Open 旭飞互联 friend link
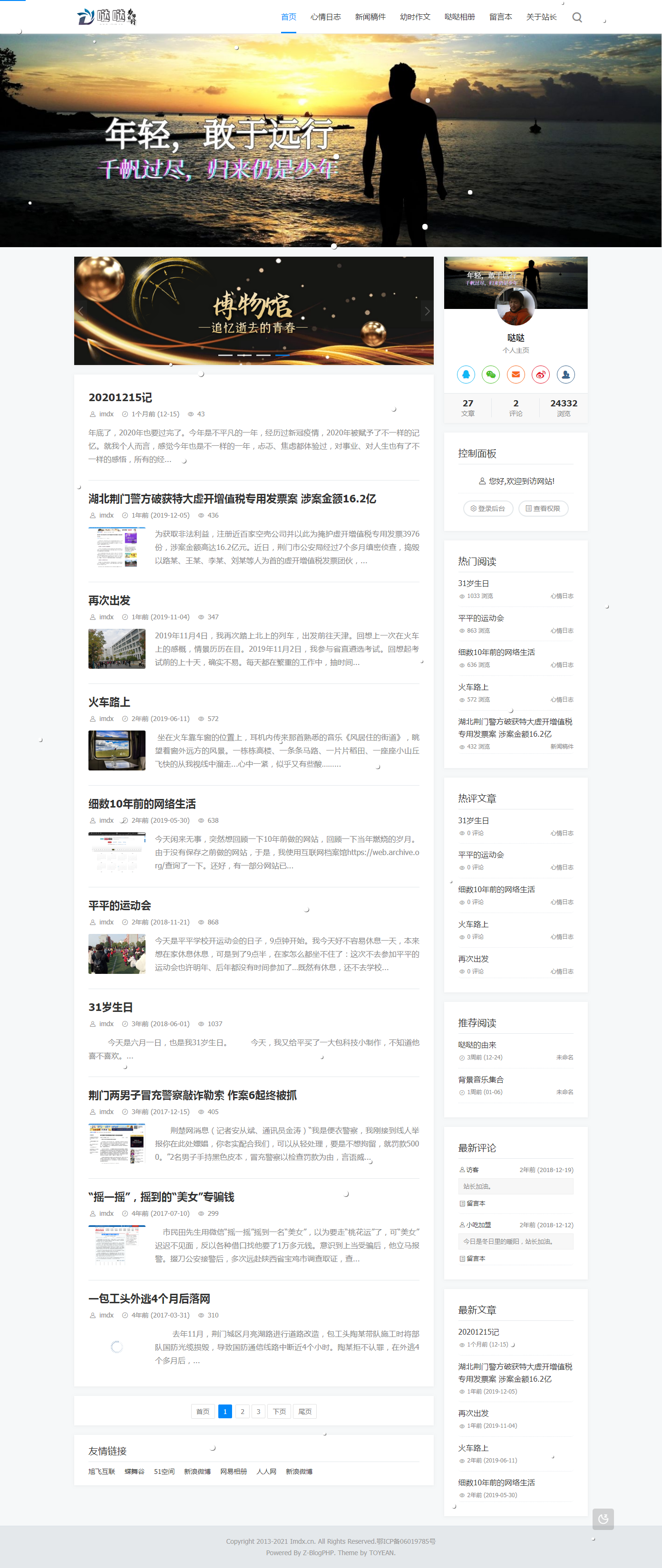Image resolution: width=662 pixels, height=1568 pixels. (102, 1471)
